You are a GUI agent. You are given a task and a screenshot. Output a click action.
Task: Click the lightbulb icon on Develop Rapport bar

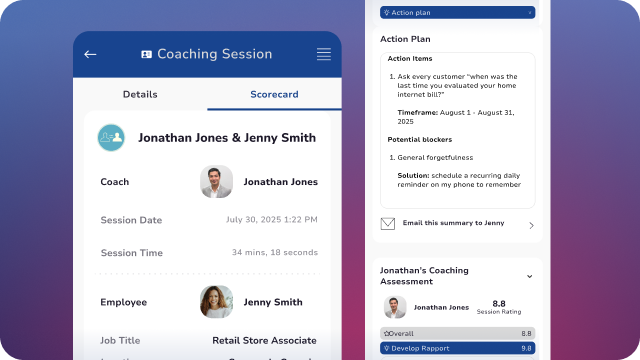(x=387, y=348)
